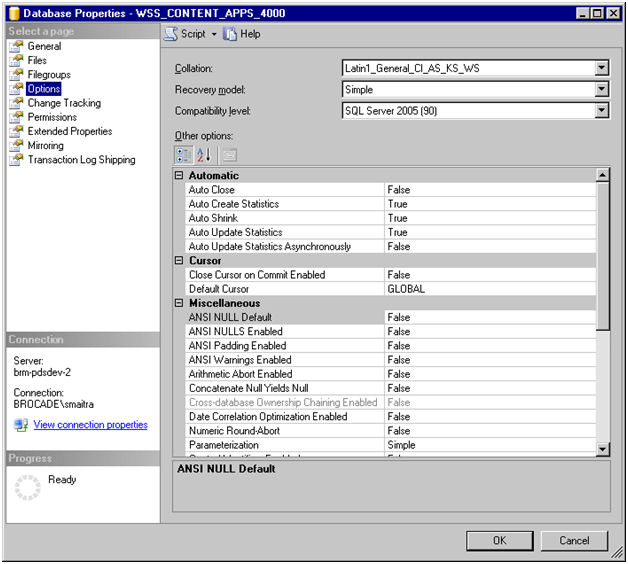Click View connection properties link

90,425
